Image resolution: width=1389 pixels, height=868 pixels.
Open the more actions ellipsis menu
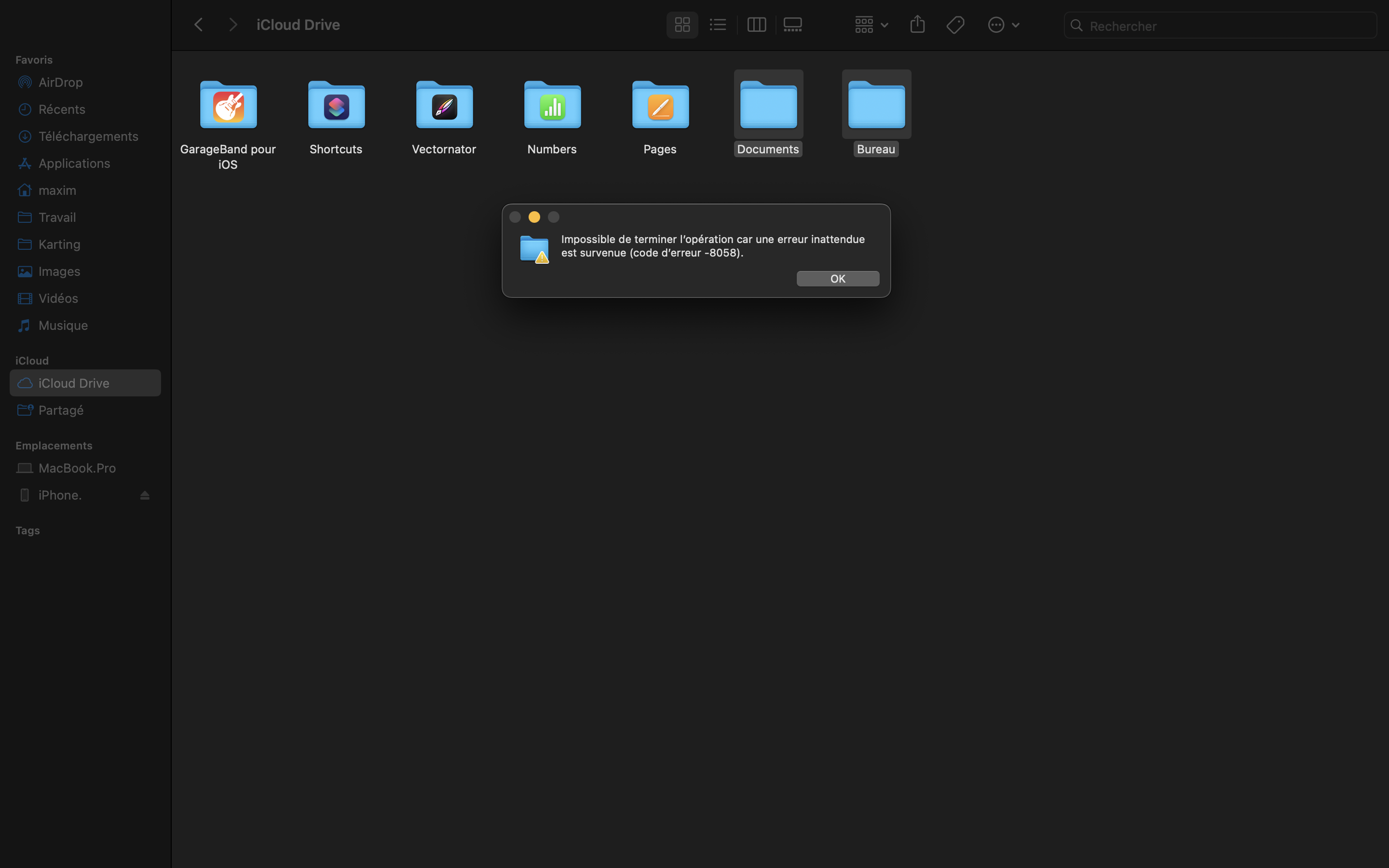(x=1003, y=25)
